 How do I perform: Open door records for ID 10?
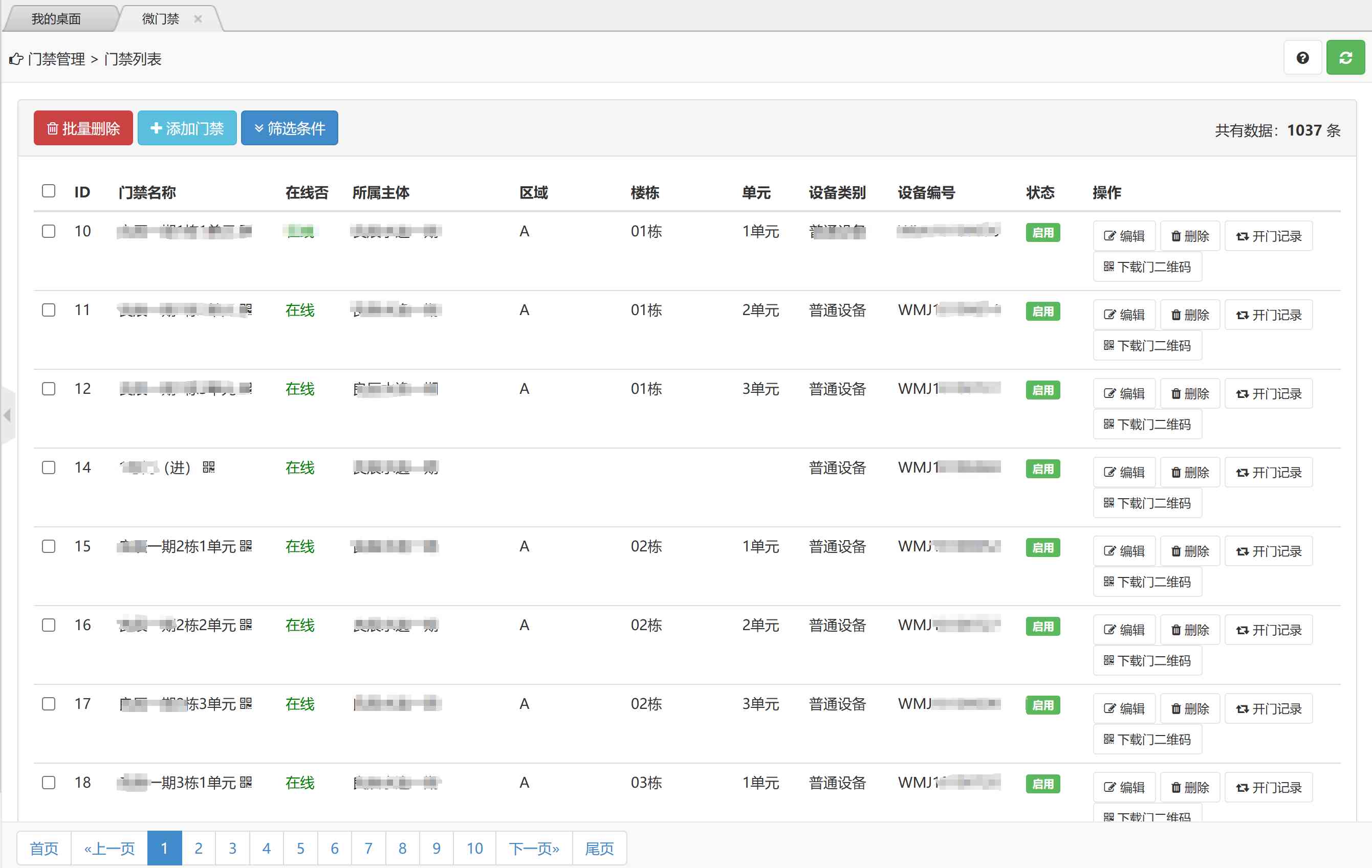(x=1268, y=236)
